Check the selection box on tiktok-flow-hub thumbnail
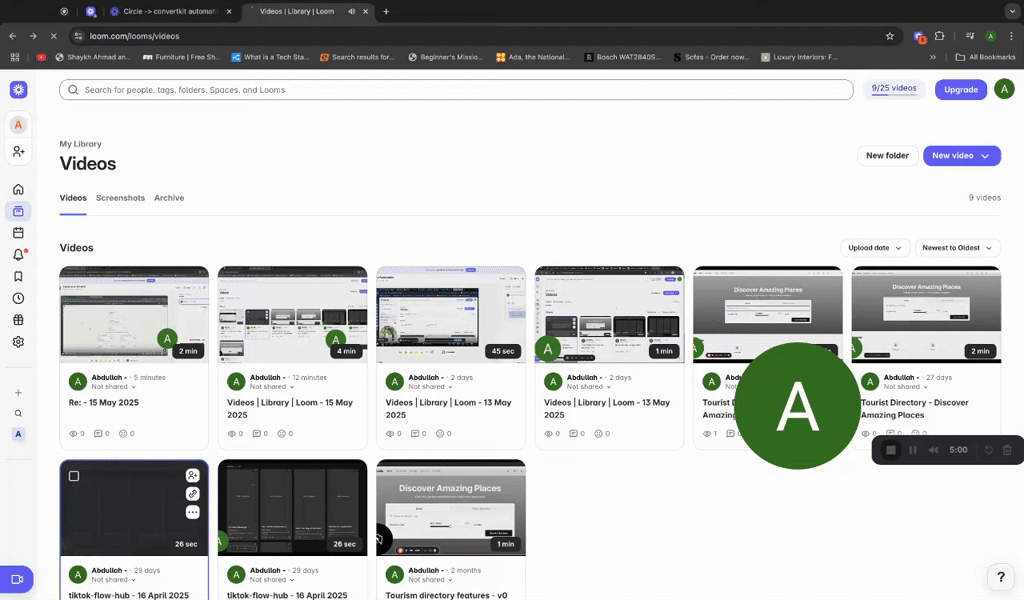The width and height of the screenshot is (1024, 600). point(74,476)
